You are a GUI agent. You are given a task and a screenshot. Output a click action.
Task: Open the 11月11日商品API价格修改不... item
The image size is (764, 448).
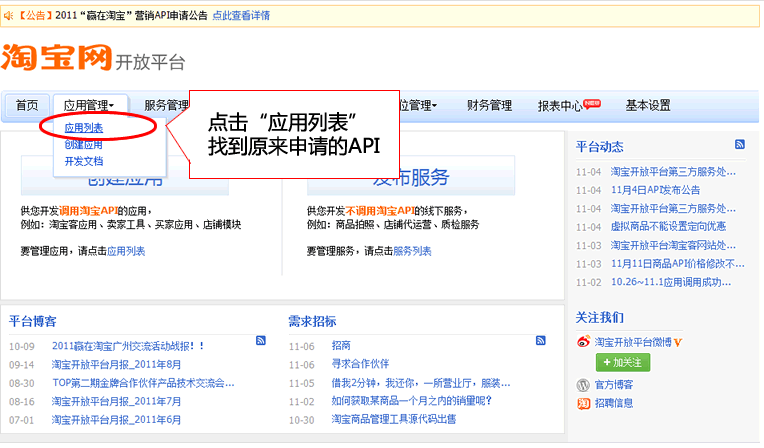coord(678,264)
